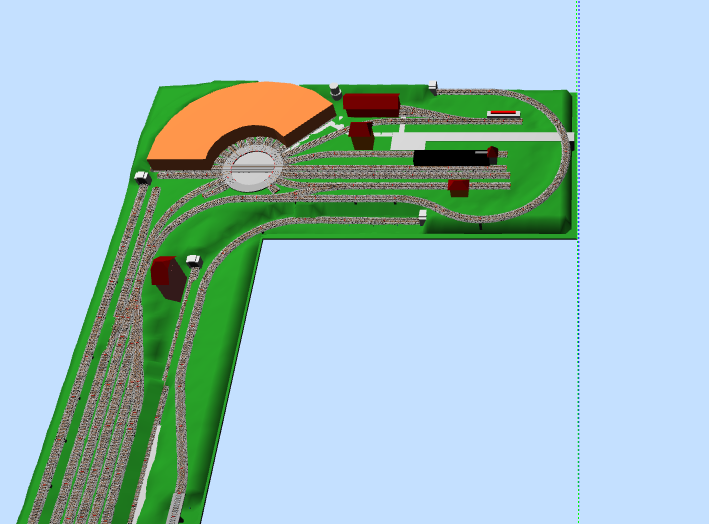Click the white vehicle left of the turntable
Screen dimensions: 709x524
pos(142,177)
